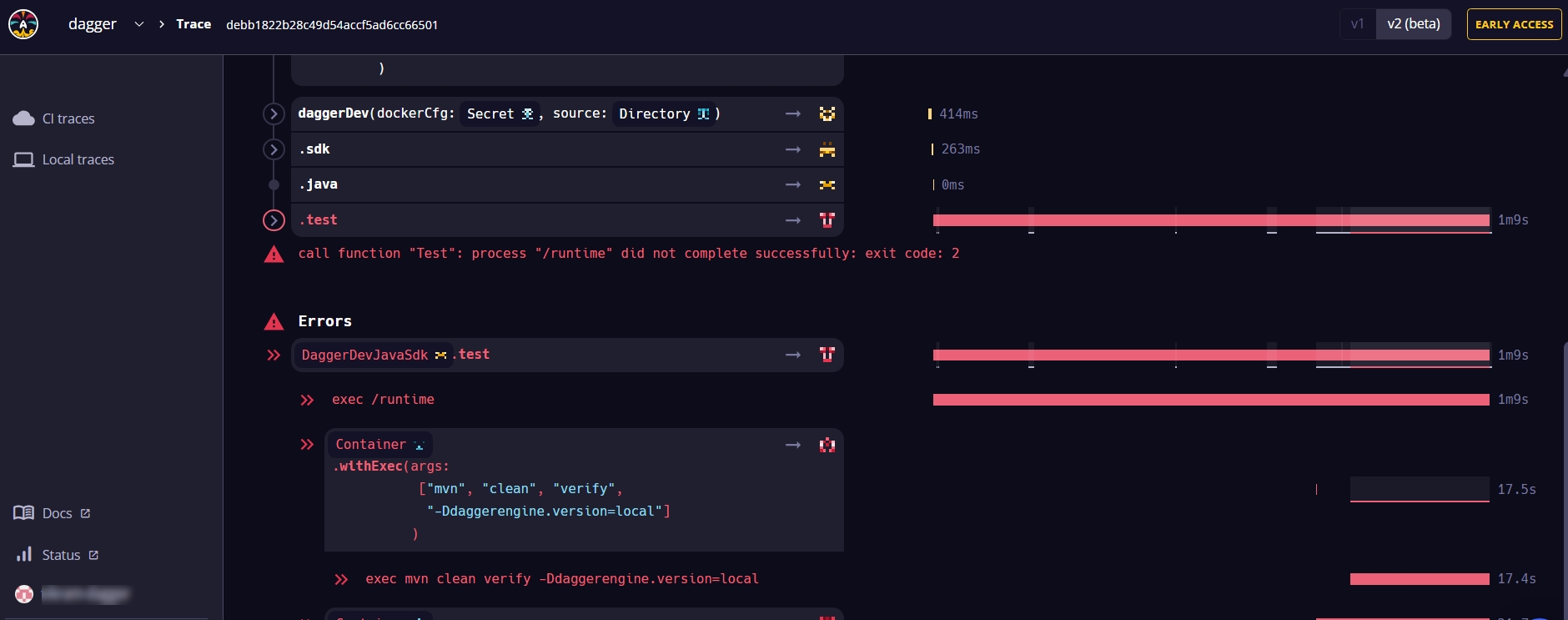Click the top .test row arrow icon
Image resolution: width=1568 pixels, height=620 pixels.
click(x=793, y=220)
